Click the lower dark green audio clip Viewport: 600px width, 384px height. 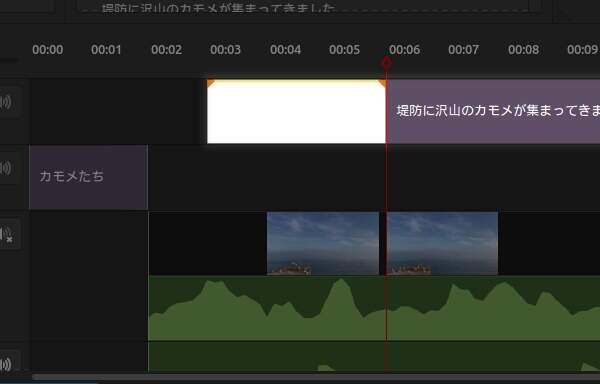click(374, 356)
